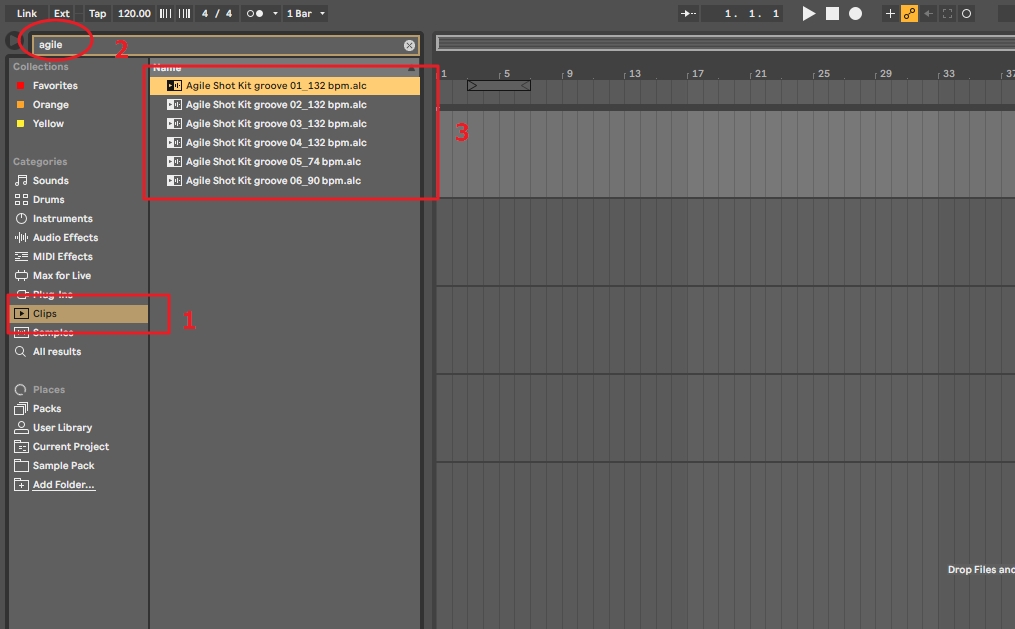Click the Session Record circle icon
1015x629 pixels.
pos(966,13)
